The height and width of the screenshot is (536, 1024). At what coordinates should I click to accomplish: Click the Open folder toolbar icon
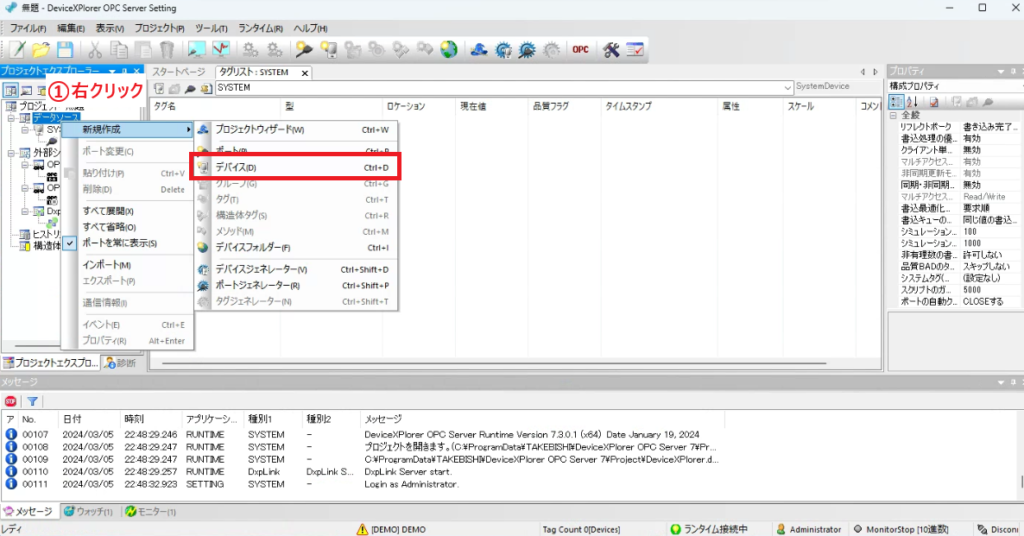coord(41,50)
